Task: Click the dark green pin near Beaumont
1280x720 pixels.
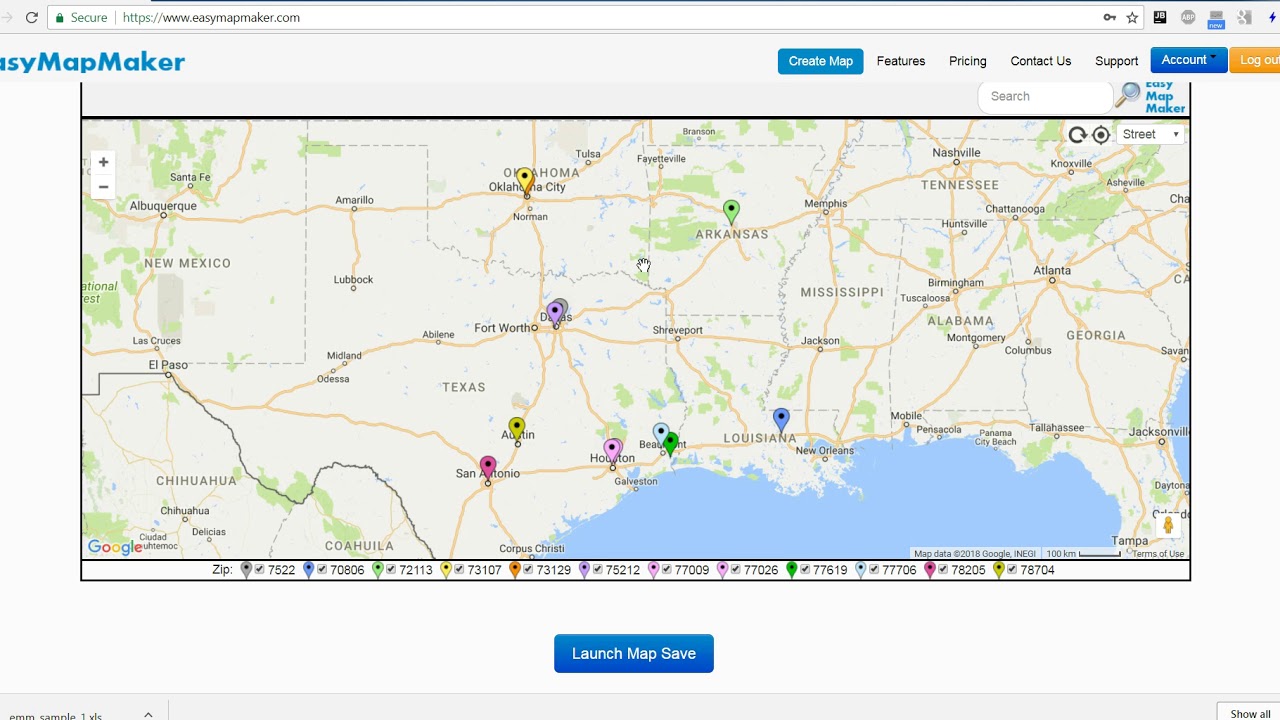Action: coord(671,444)
